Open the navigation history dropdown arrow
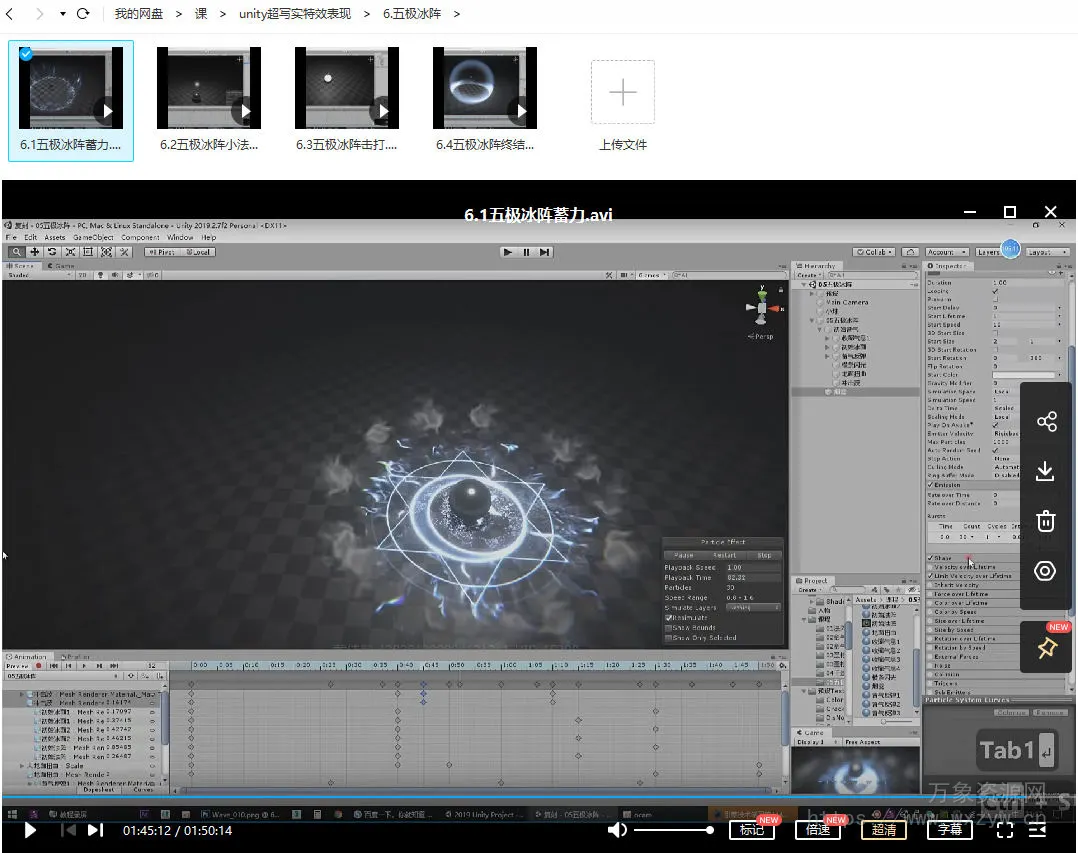The image size is (1078, 853). [x=62, y=14]
